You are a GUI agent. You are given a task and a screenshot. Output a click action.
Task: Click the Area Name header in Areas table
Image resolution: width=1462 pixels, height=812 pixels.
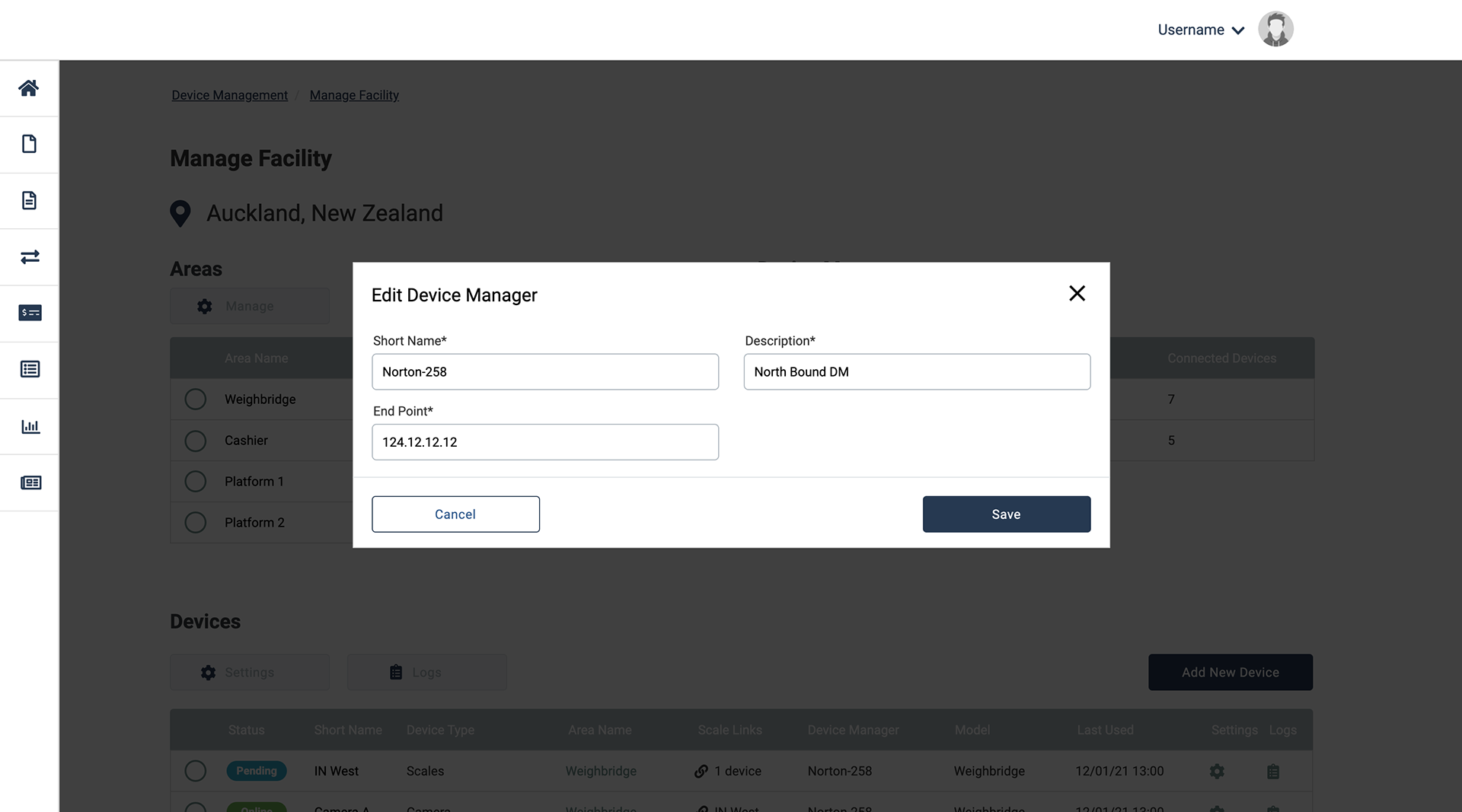click(x=256, y=358)
